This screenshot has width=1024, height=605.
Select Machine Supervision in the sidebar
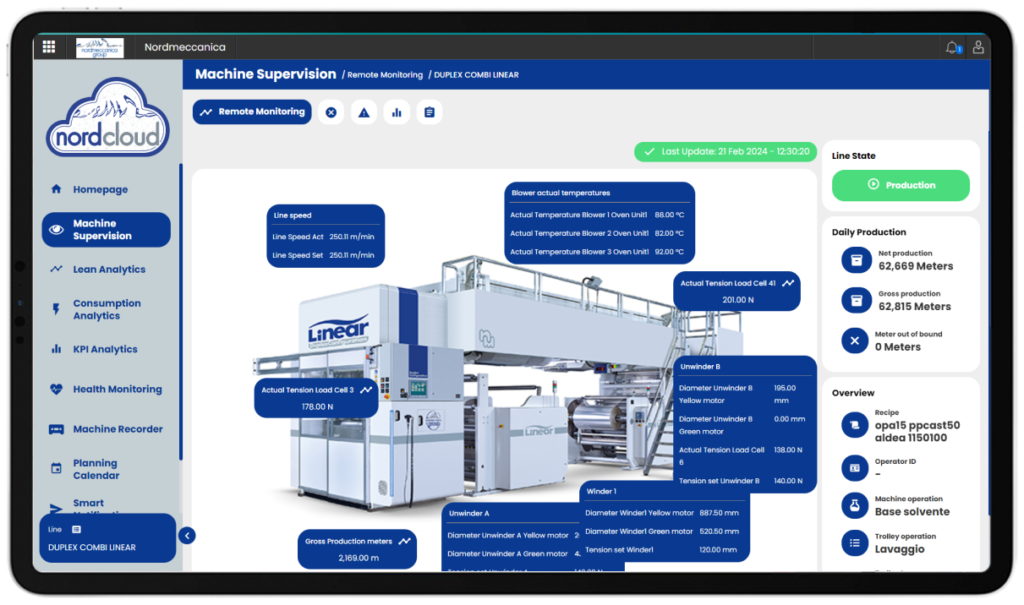pyautogui.click(x=106, y=229)
